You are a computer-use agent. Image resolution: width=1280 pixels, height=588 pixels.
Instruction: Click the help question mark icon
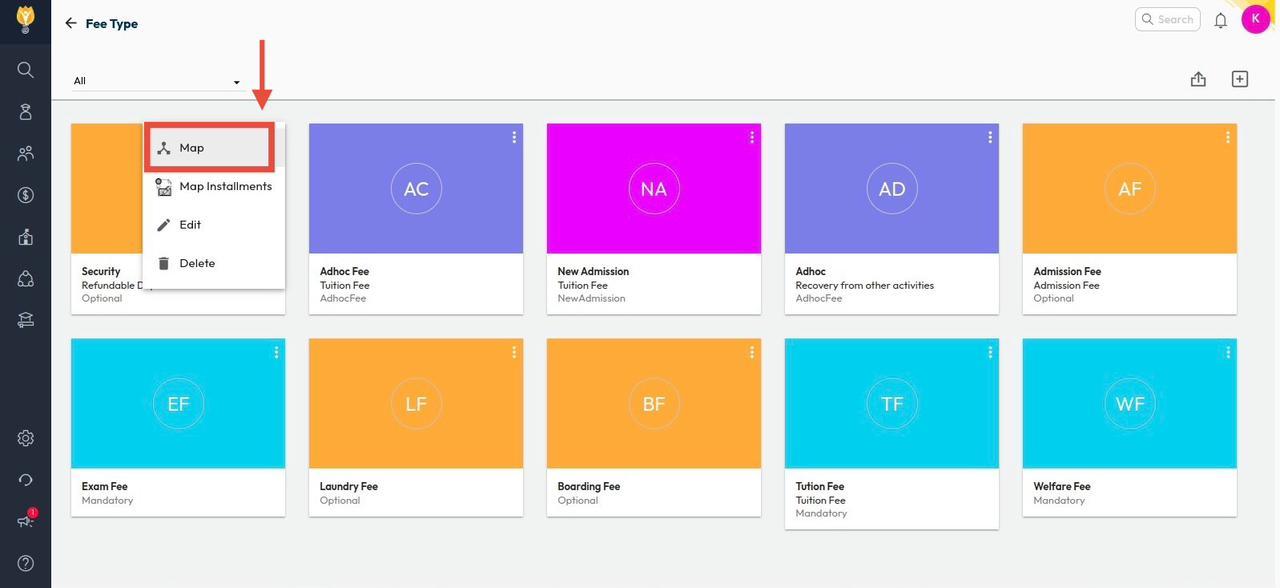[x=25, y=563]
